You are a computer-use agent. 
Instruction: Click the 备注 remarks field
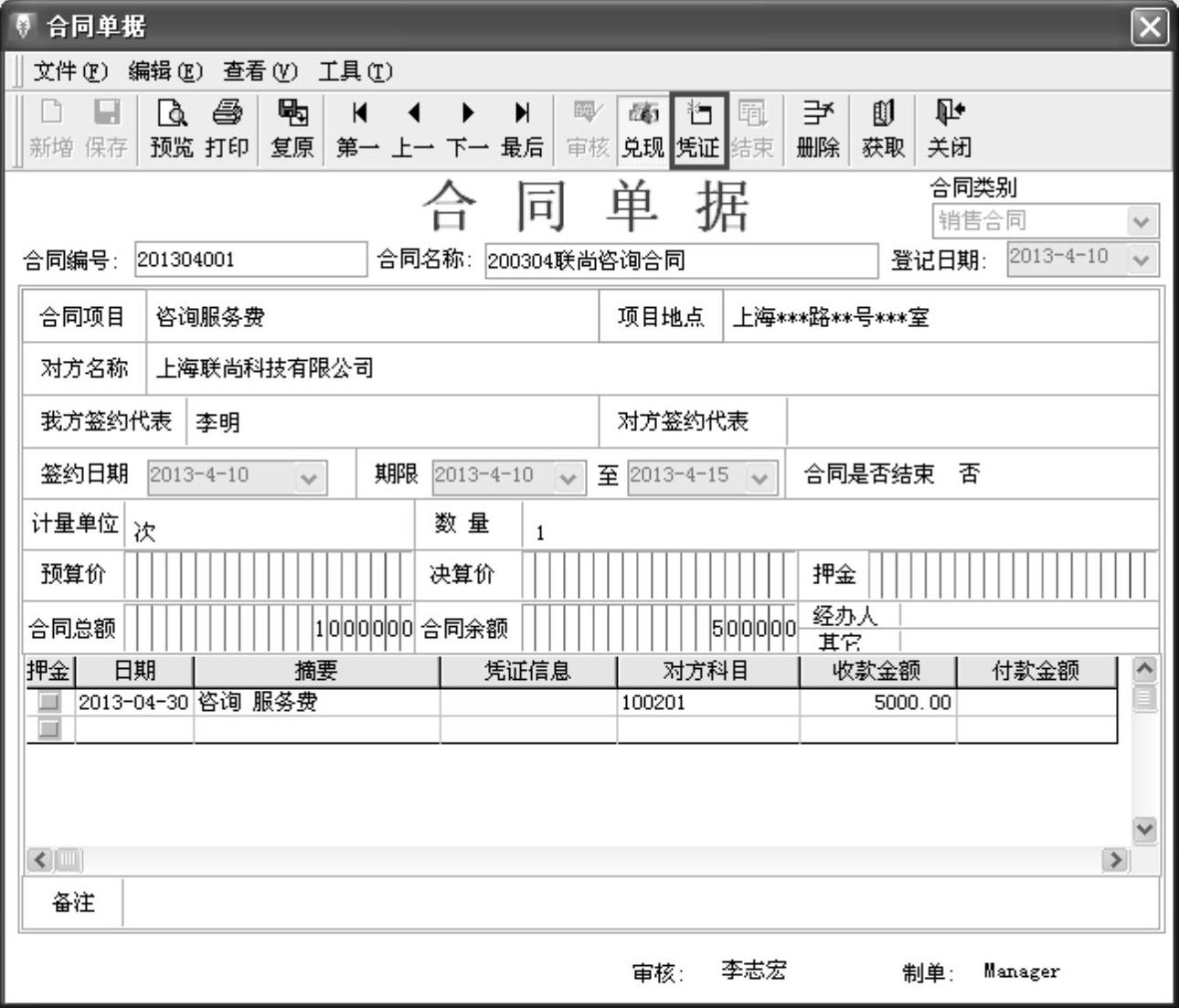(x=641, y=903)
